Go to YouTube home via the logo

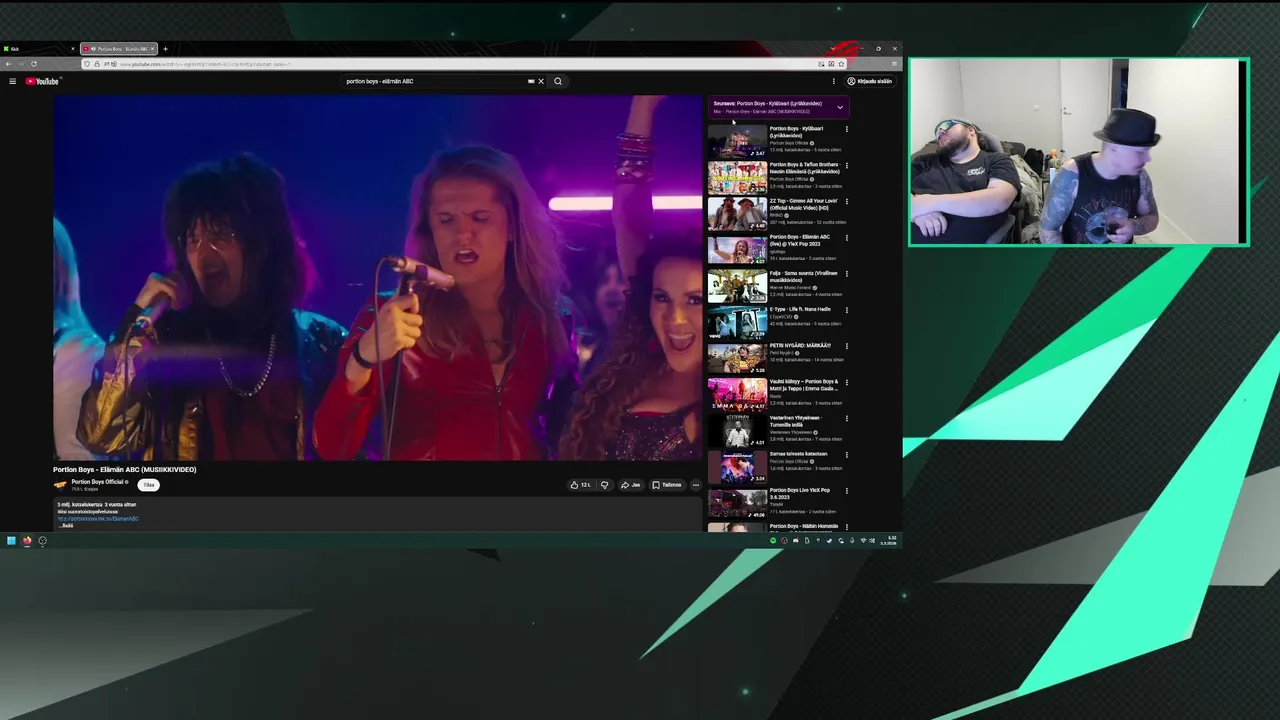pyautogui.click(x=43, y=81)
